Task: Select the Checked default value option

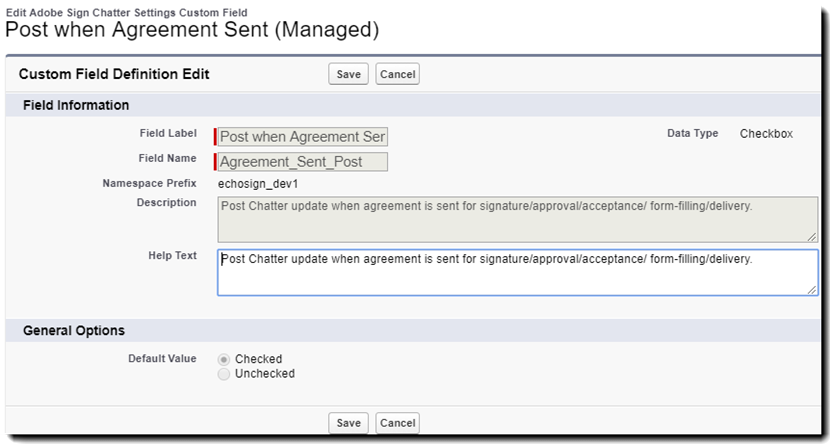Action: 224,359
